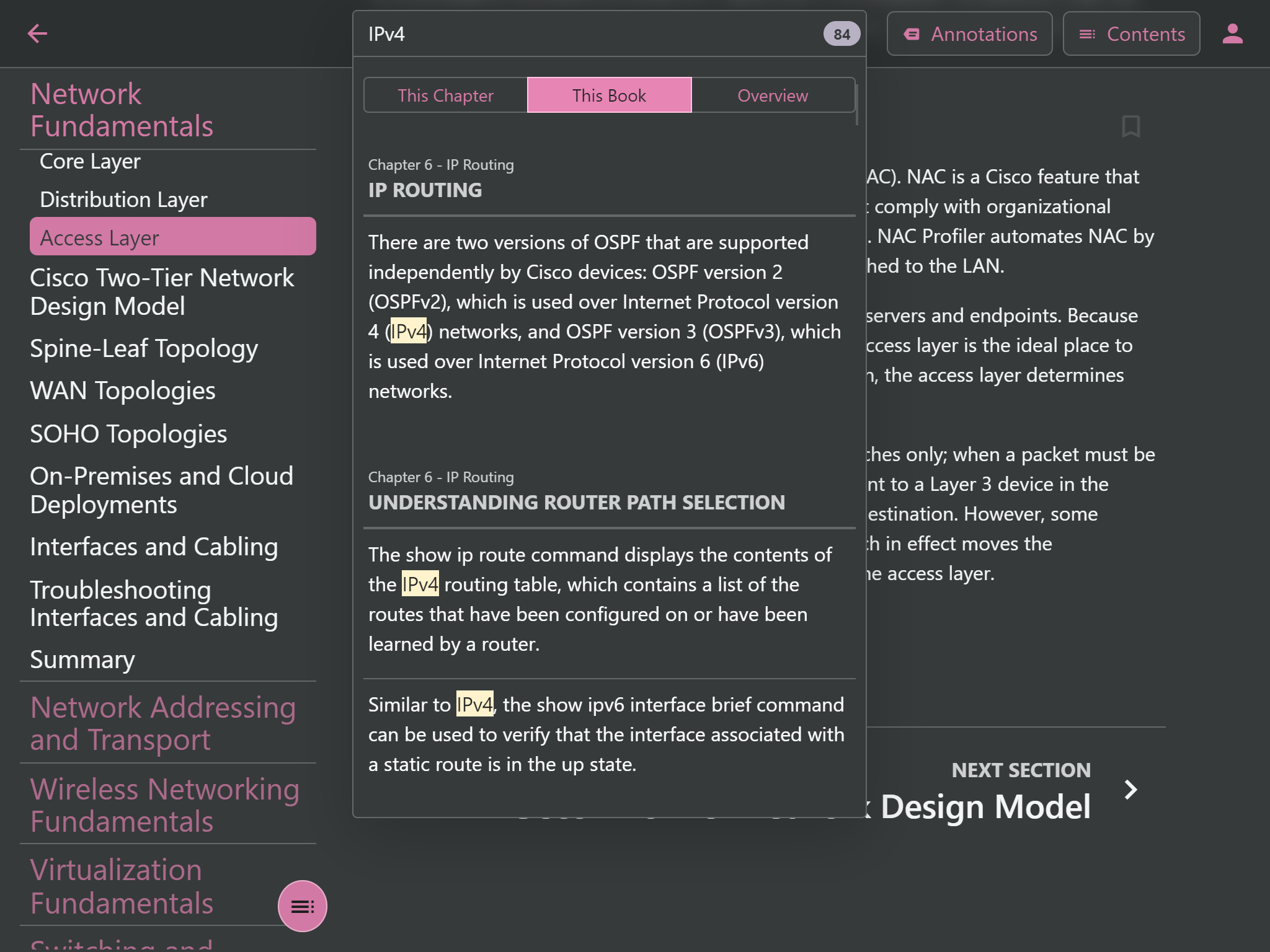Viewport: 1270px width, 952px height.
Task: Select the This Book search tab
Action: 609,95
